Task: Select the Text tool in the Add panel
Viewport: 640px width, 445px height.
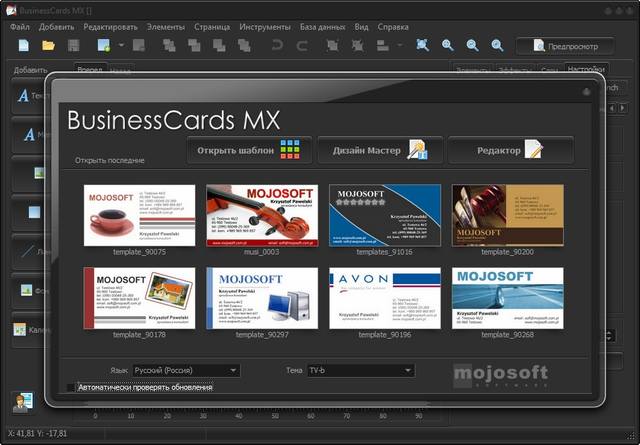Action: click(x=29, y=96)
